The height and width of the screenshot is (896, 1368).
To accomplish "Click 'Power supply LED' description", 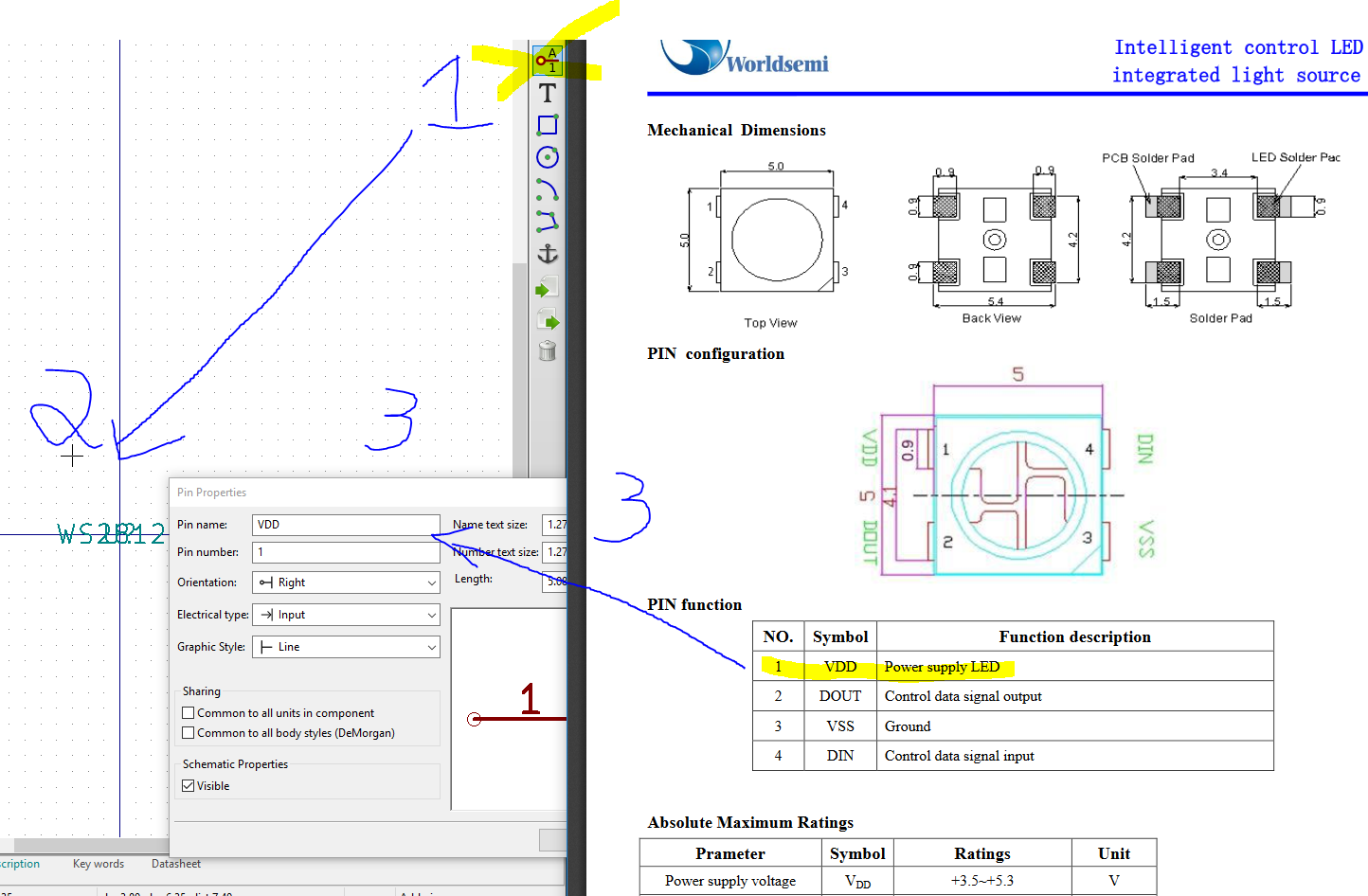I will tap(942, 667).
